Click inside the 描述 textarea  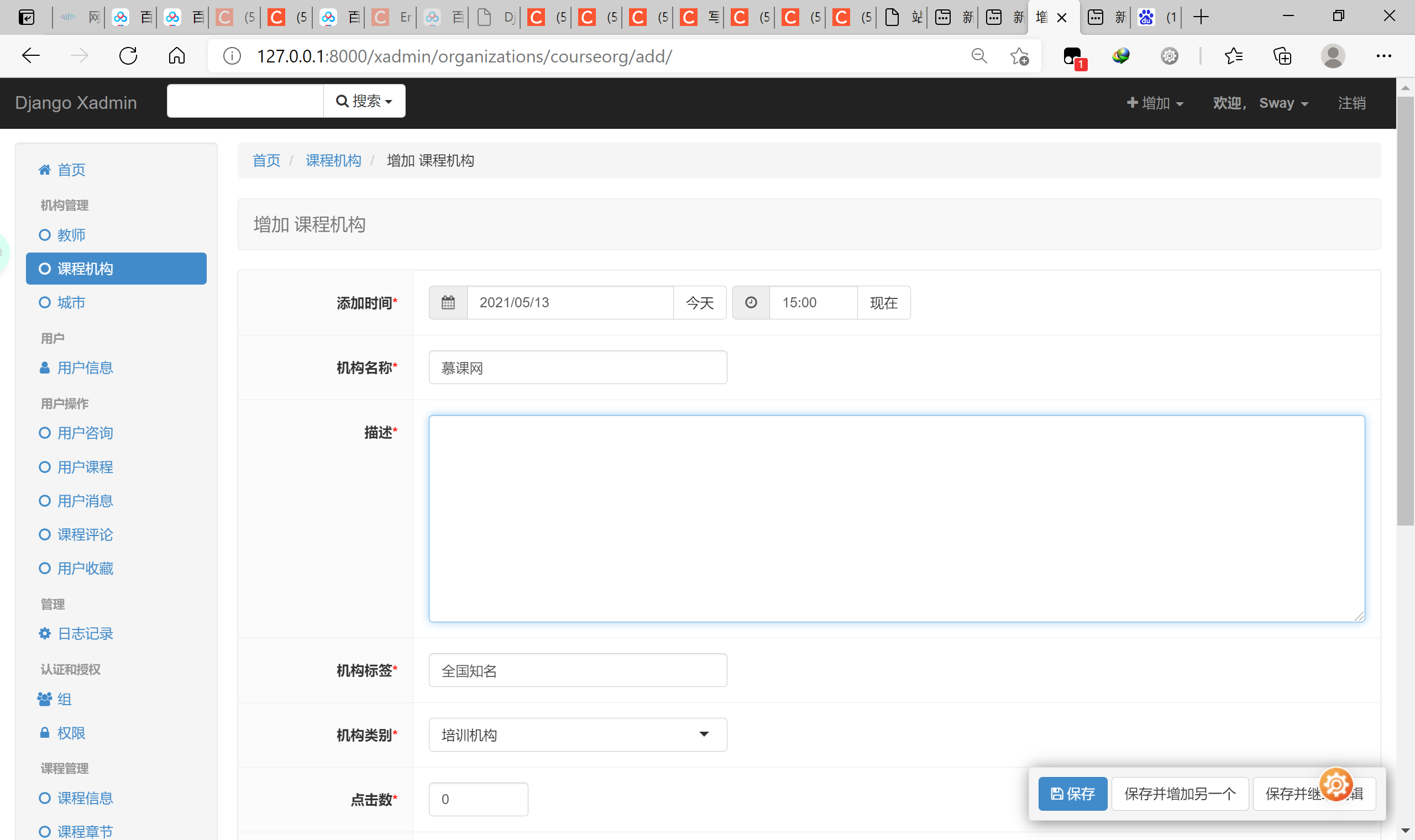[897, 518]
